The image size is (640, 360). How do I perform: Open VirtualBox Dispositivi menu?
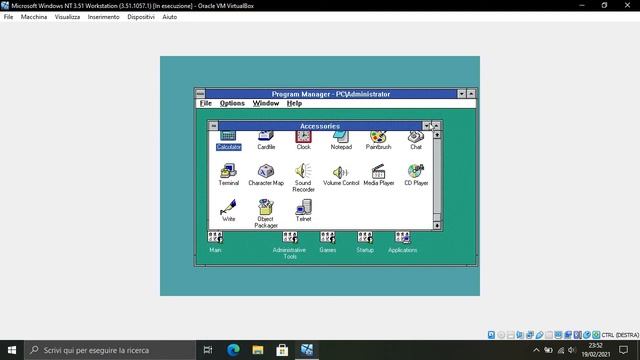pos(141,17)
